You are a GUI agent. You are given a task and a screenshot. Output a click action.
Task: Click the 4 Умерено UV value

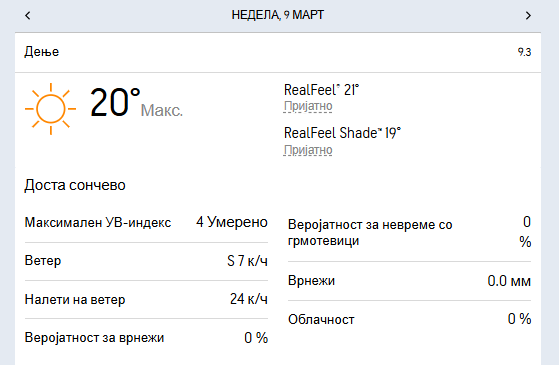232,222
